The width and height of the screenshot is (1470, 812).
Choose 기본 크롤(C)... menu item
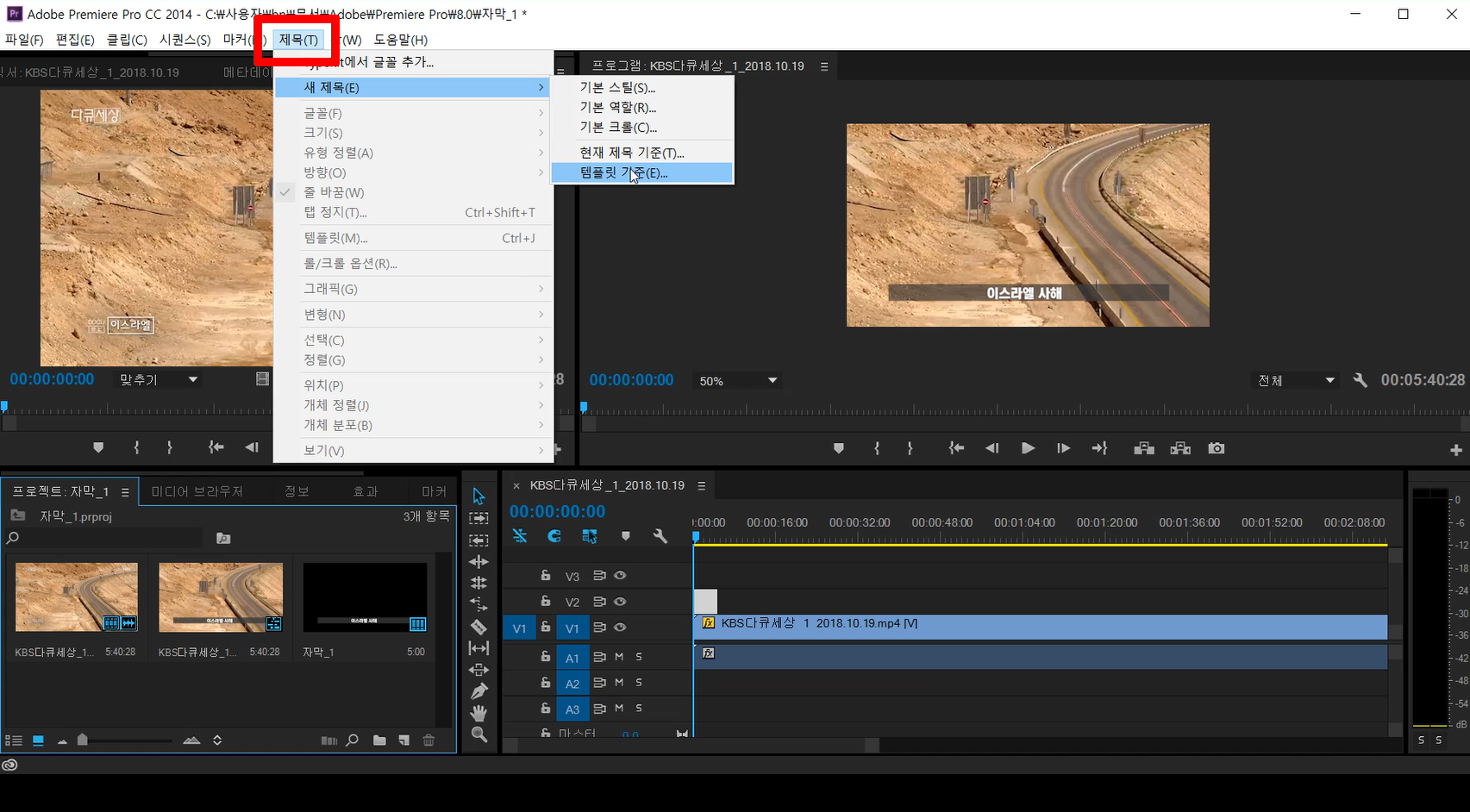tap(642, 128)
